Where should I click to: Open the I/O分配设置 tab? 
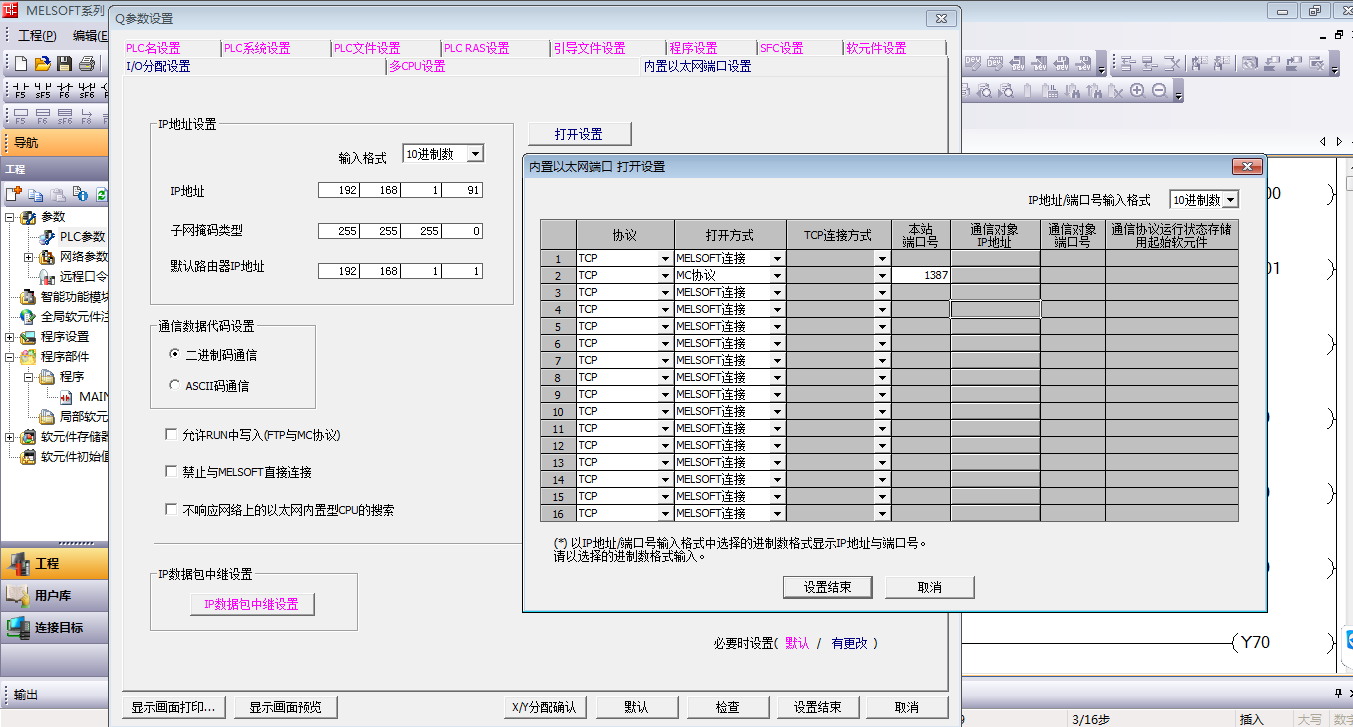158,67
